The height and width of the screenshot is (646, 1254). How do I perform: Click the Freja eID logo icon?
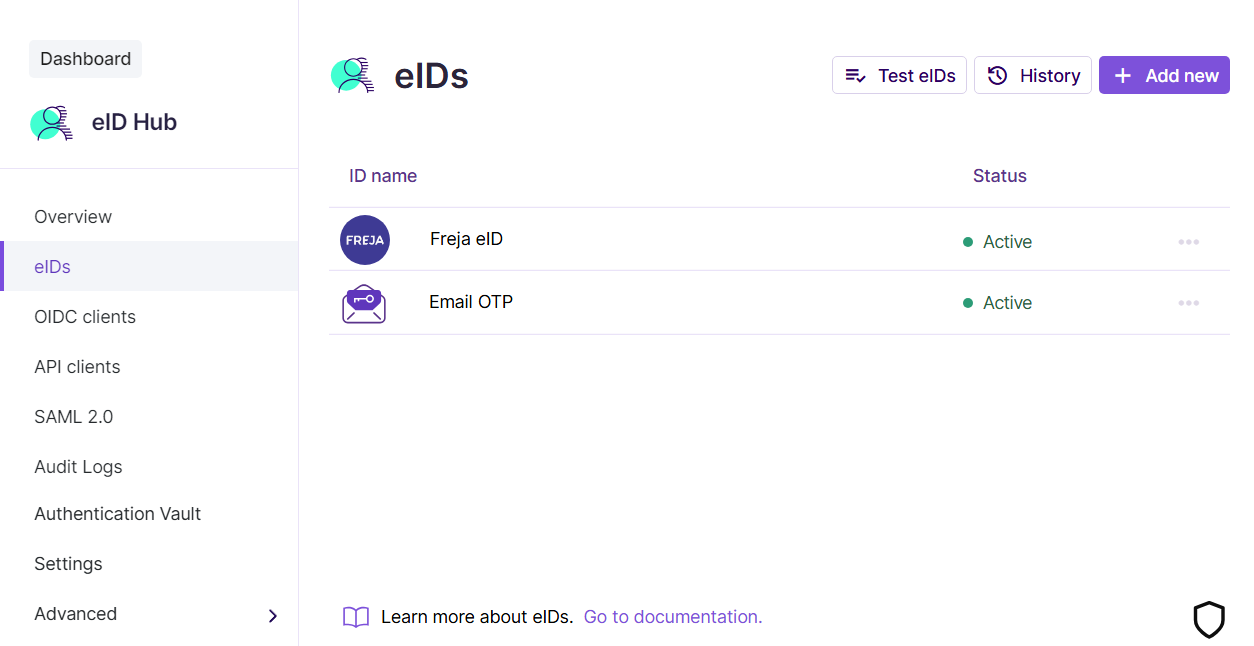click(365, 240)
